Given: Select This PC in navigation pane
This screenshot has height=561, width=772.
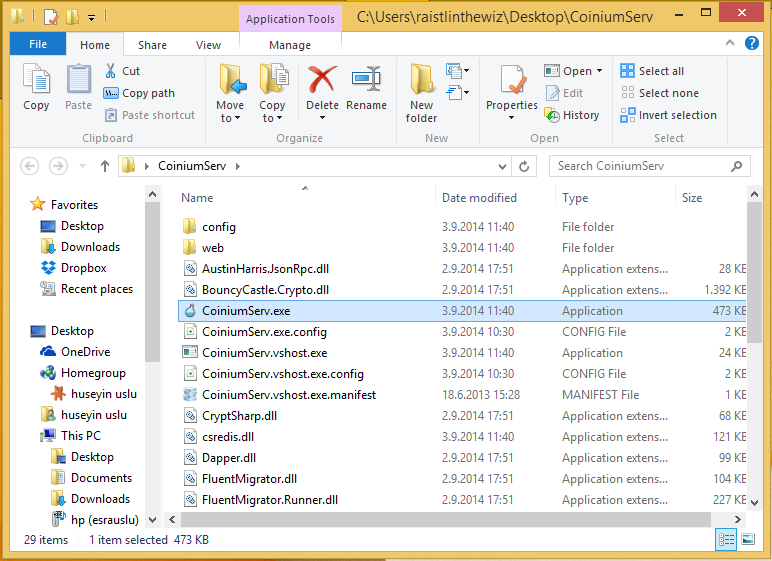Looking at the screenshot, I should [x=70, y=436].
